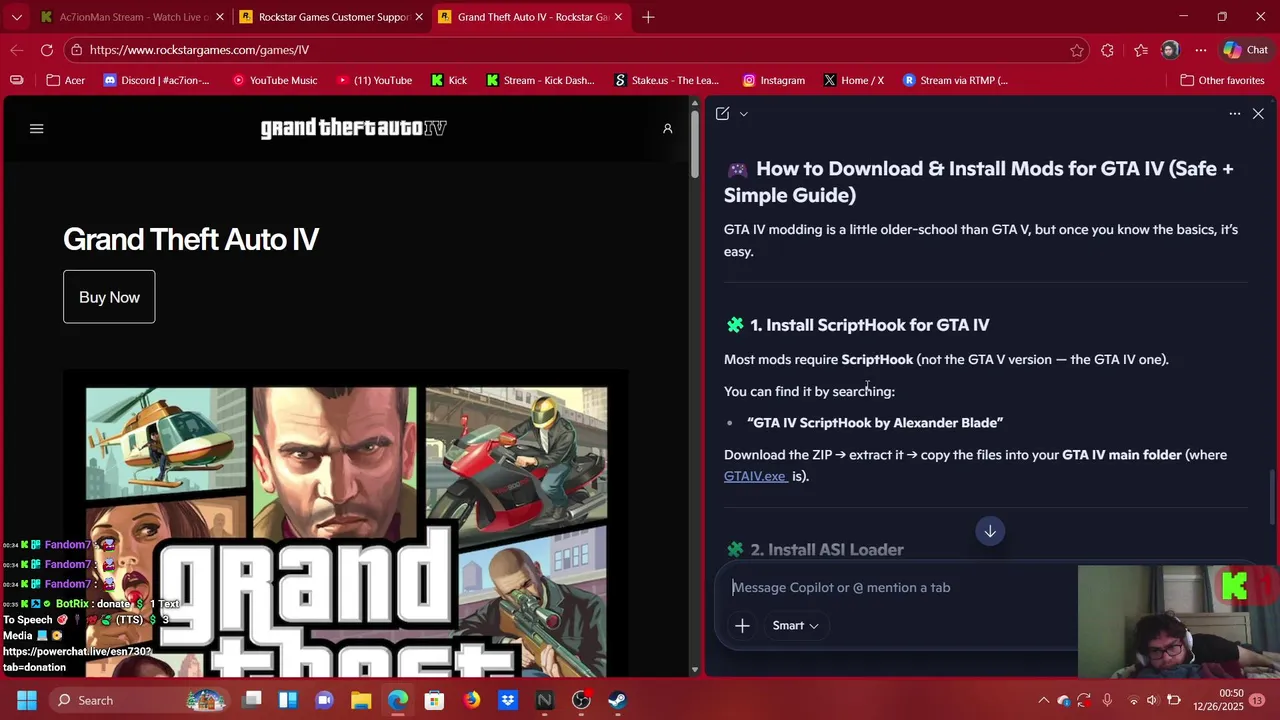1280x720 pixels.
Task: Click the taskbar Search box
Action: point(140,700)
